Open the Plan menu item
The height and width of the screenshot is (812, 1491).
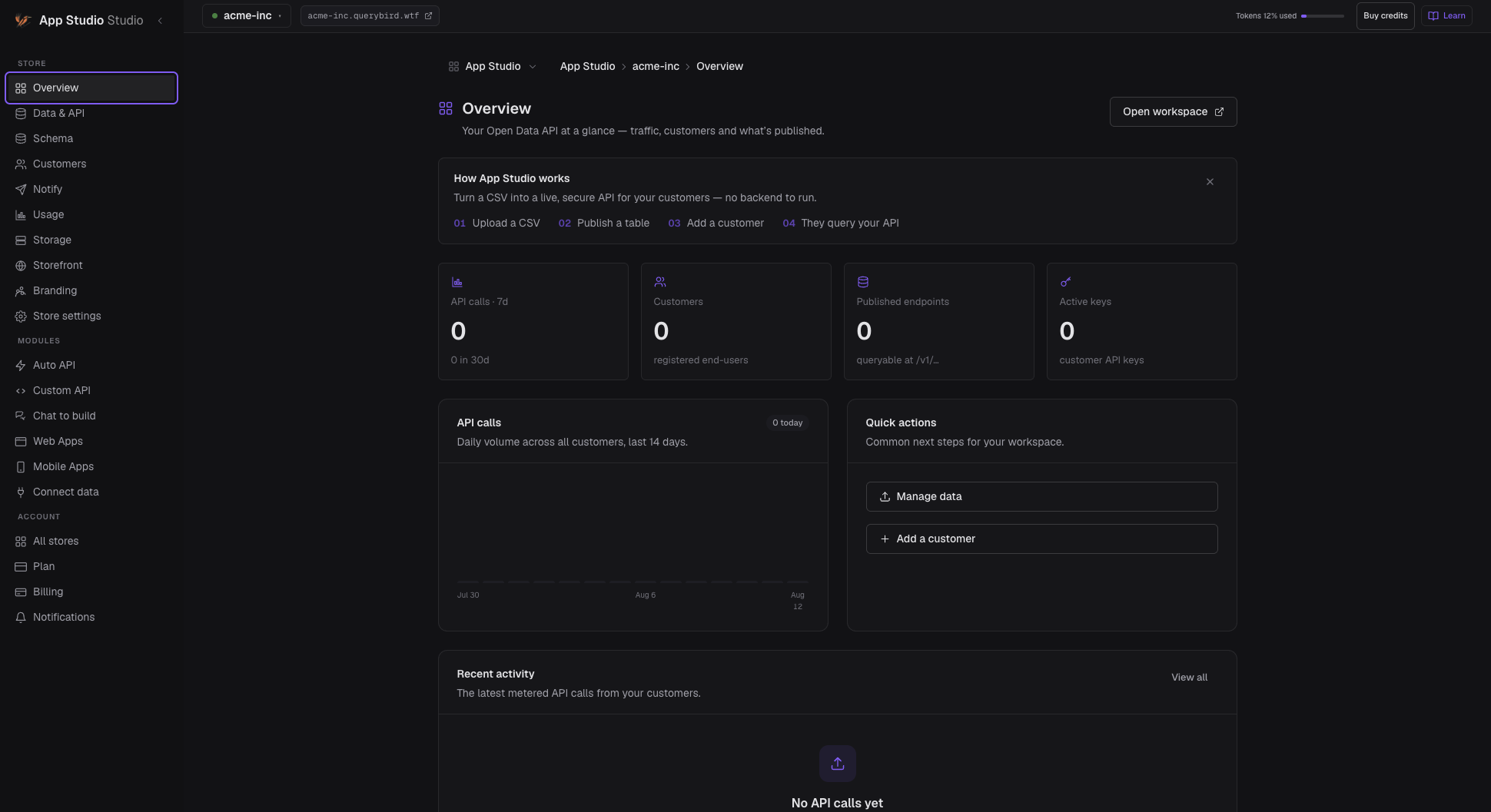(91, 566)
